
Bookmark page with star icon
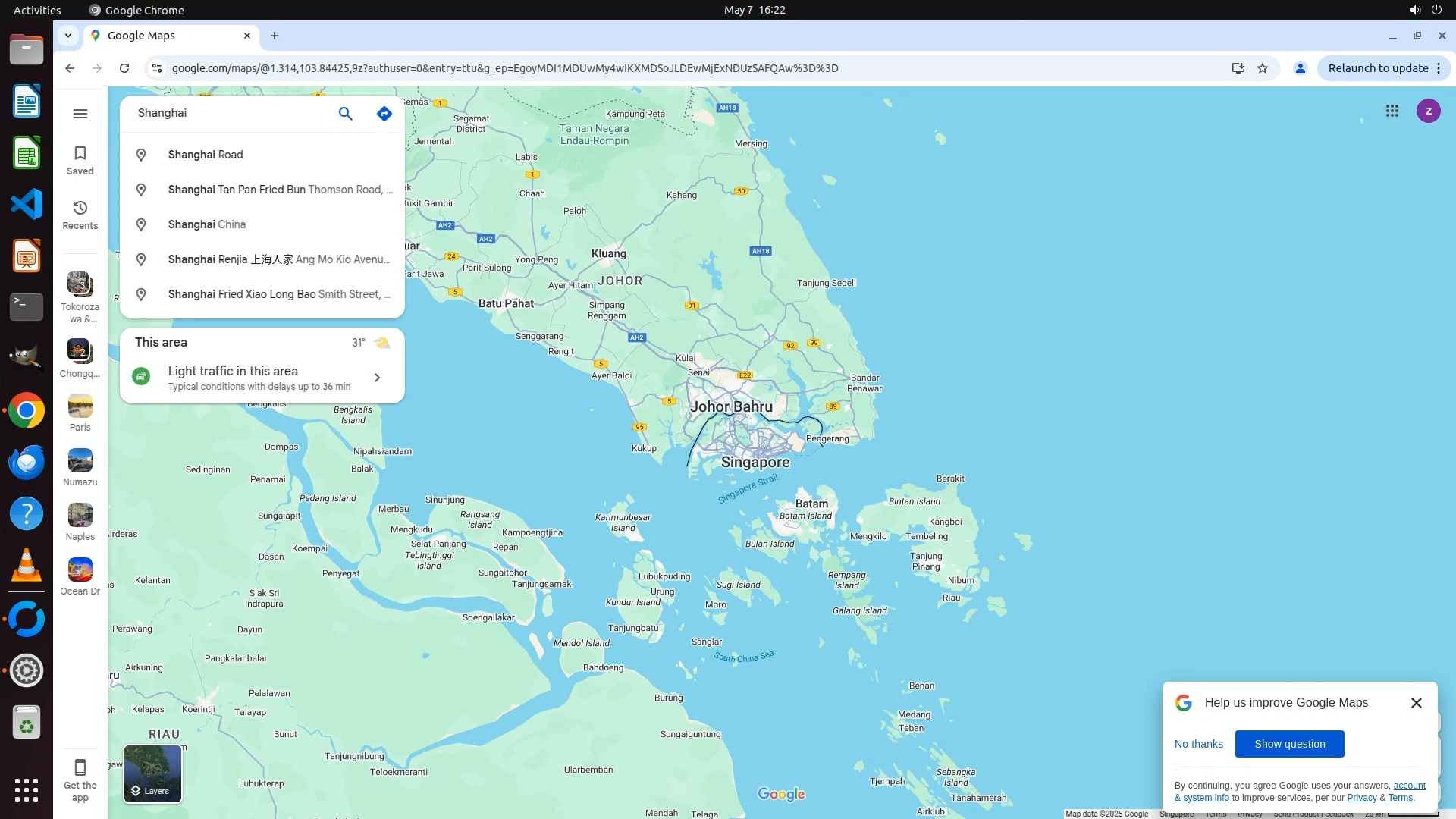point(1263,68)
